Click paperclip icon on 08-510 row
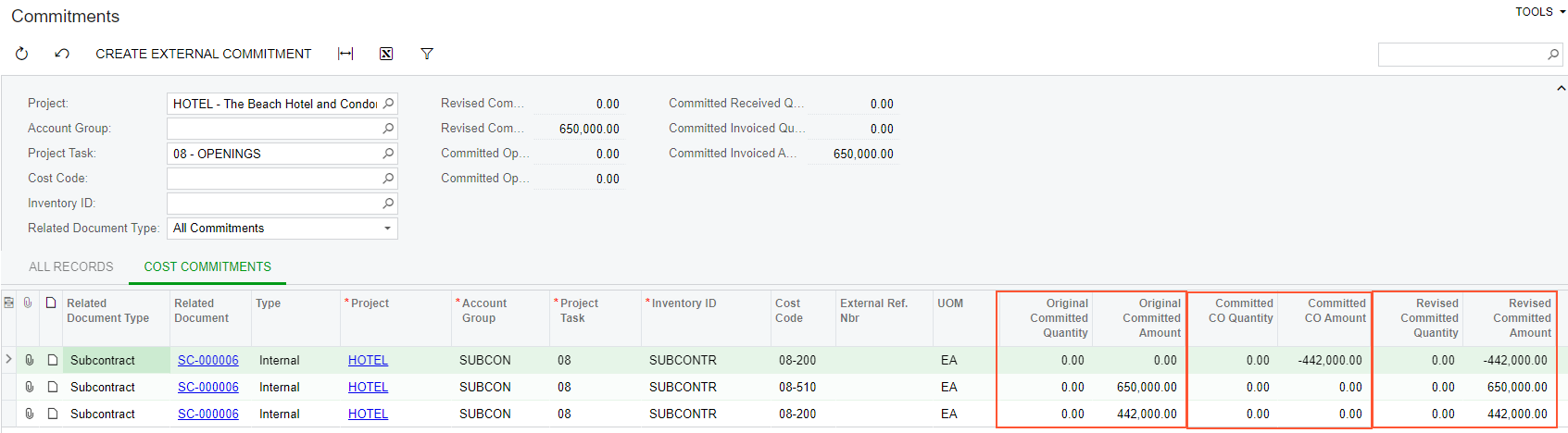Screen dimensions: 1568x433 tap(30, 387)
